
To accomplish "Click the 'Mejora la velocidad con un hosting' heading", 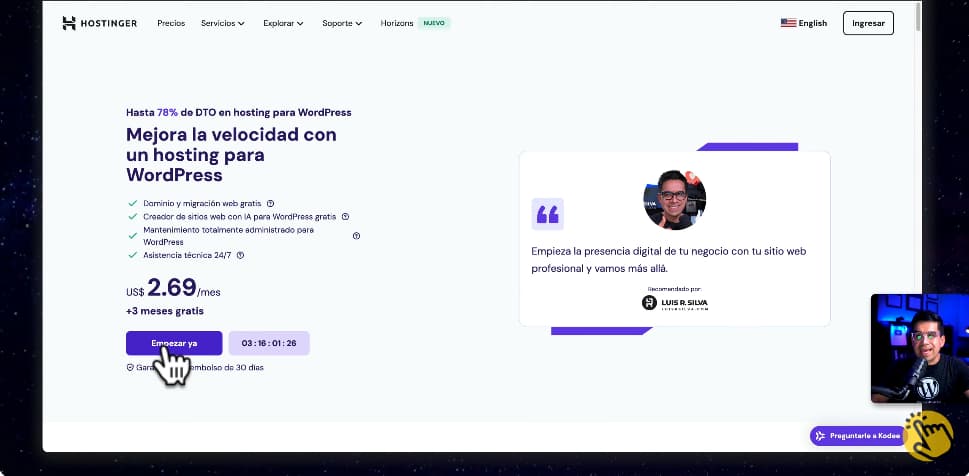I will click(231, 155).
